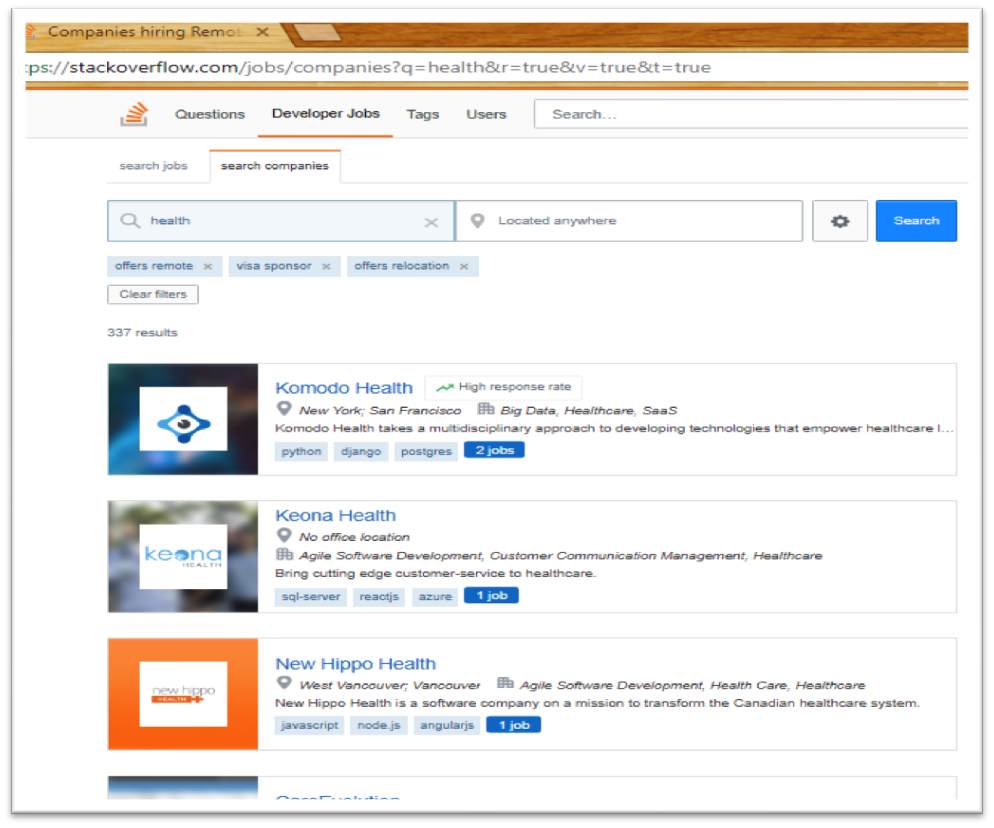
Task: Click the angularjs tag
Action: (x=447, y=725)
